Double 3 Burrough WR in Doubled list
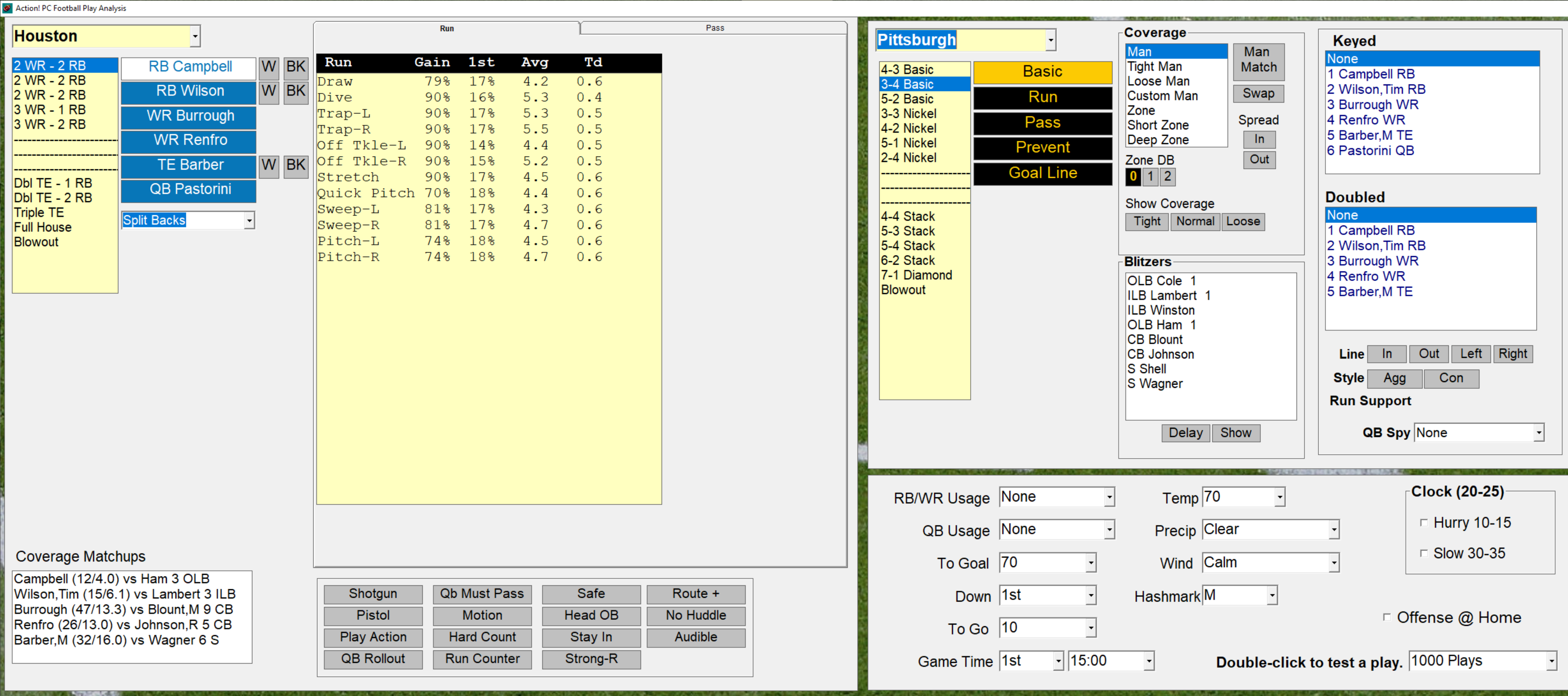 [x=1430, y=261]
